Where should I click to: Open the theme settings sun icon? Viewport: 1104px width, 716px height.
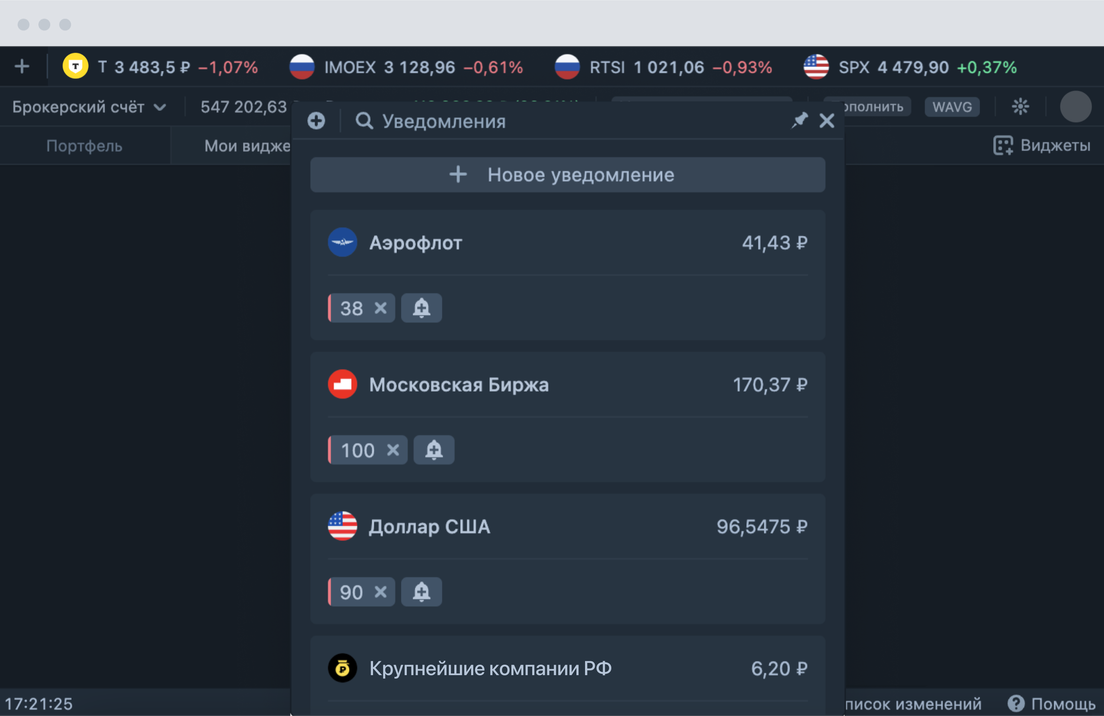[x=1020, y=106]
